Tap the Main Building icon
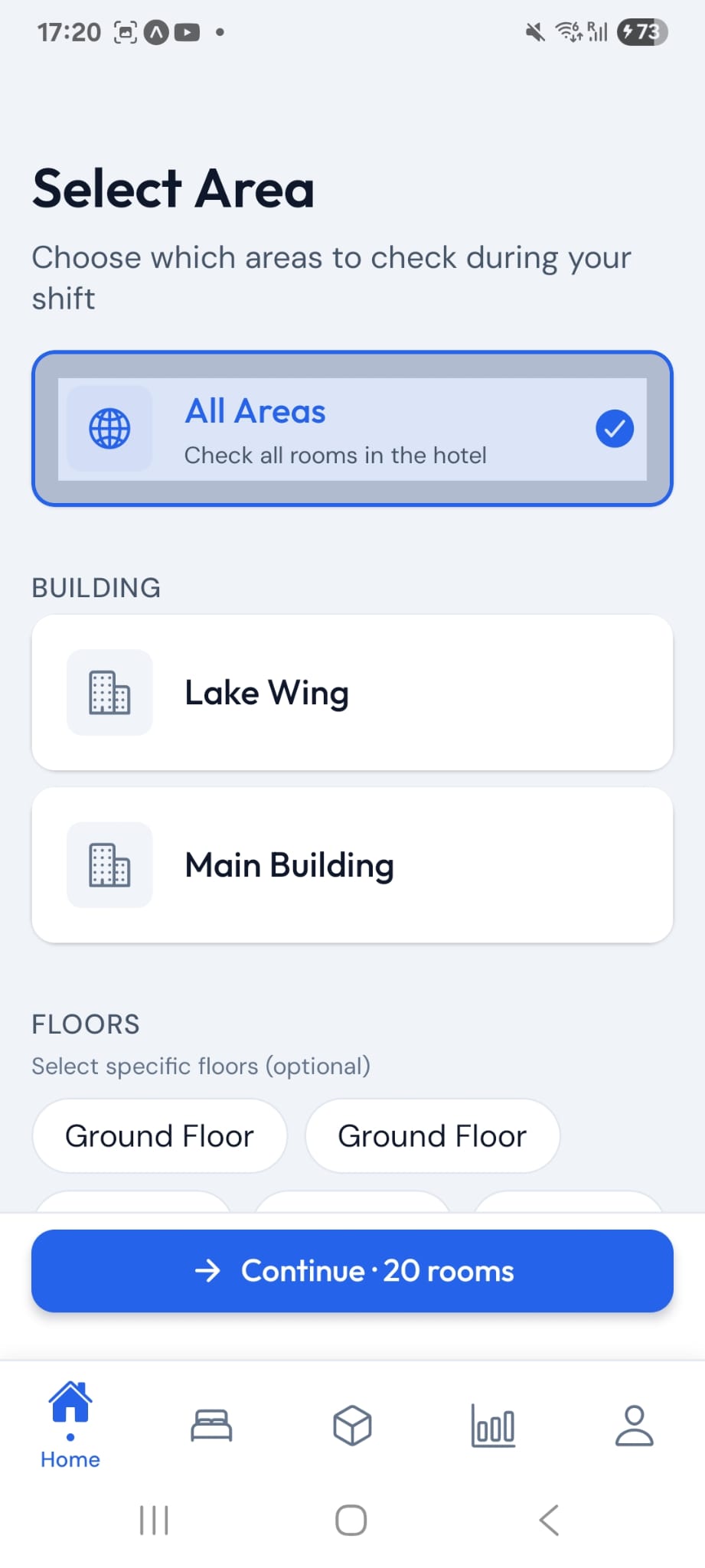This screenshot has width=705, height=1568. click(109, 864)
